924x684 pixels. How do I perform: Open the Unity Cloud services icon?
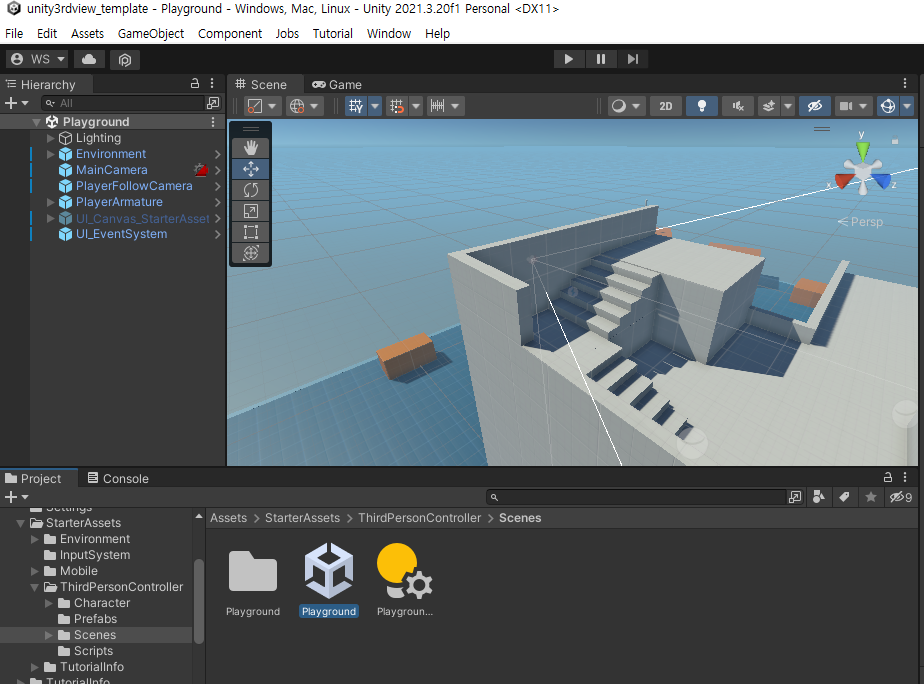[x=89, y=59]
